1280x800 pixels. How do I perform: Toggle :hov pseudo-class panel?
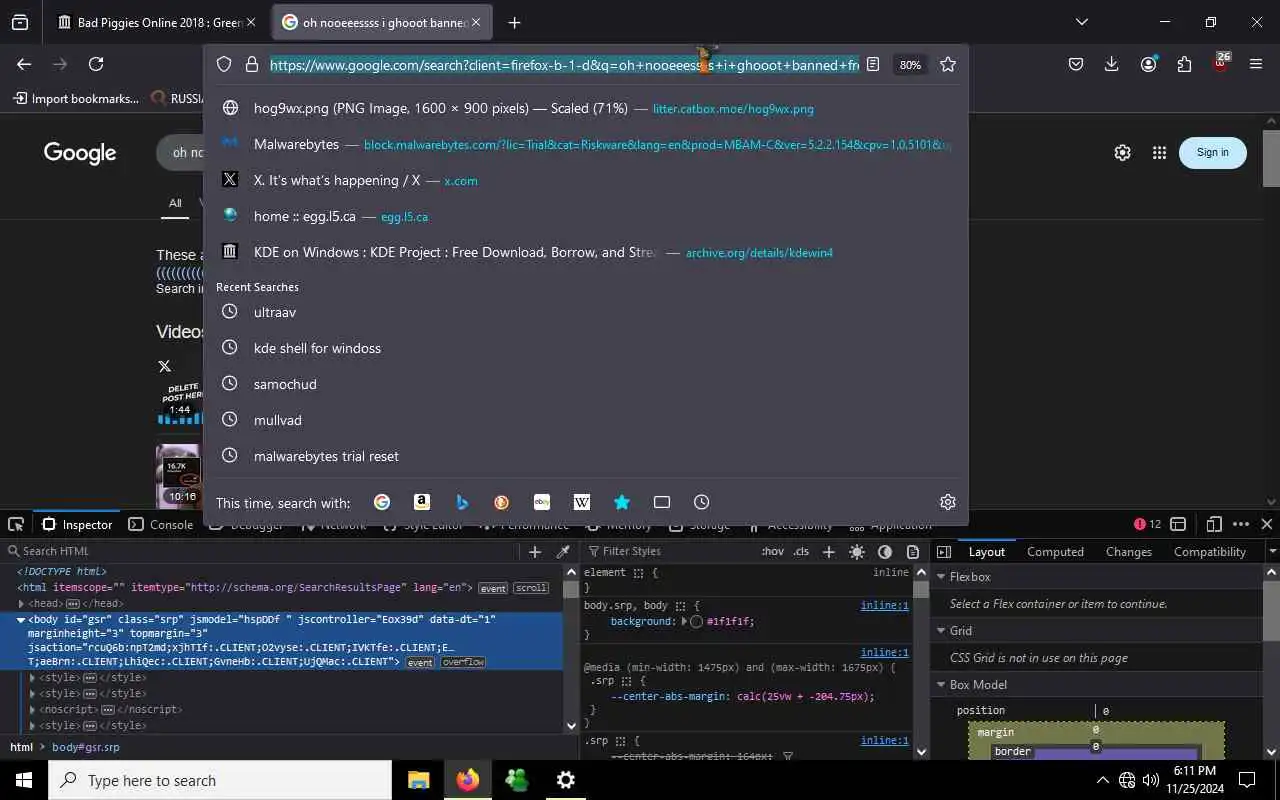coord(773,551)
